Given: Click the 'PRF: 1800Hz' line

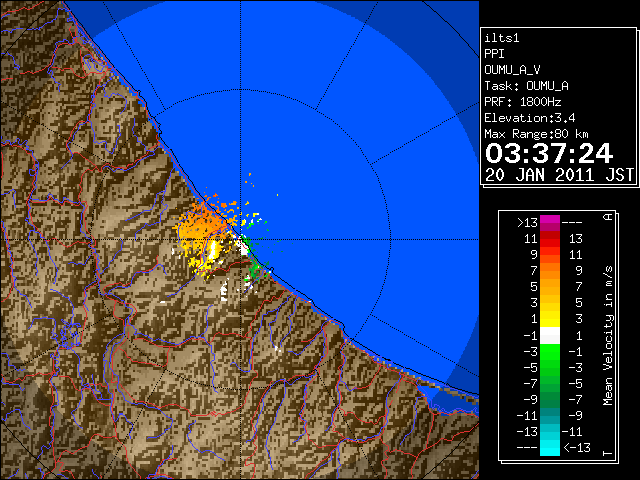Looking at the screenshot, I should pos(523,102).
